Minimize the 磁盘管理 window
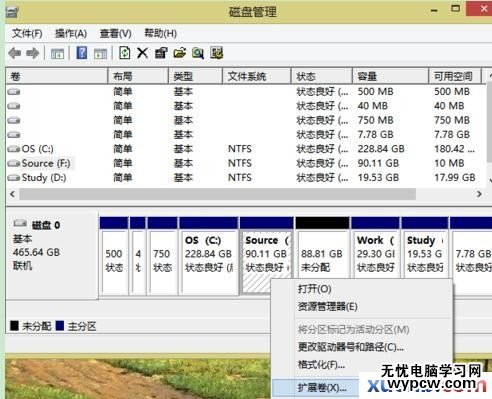492x399 pixels. [434, 10]
